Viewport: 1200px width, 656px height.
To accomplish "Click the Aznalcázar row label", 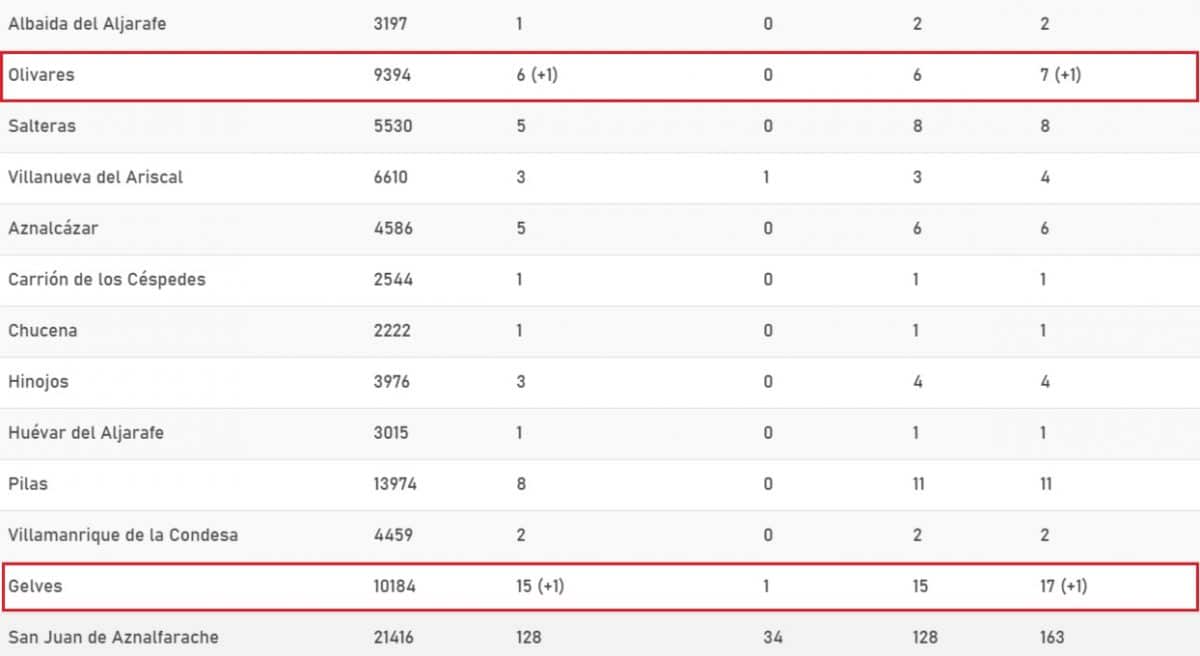I will pos(52,228).
